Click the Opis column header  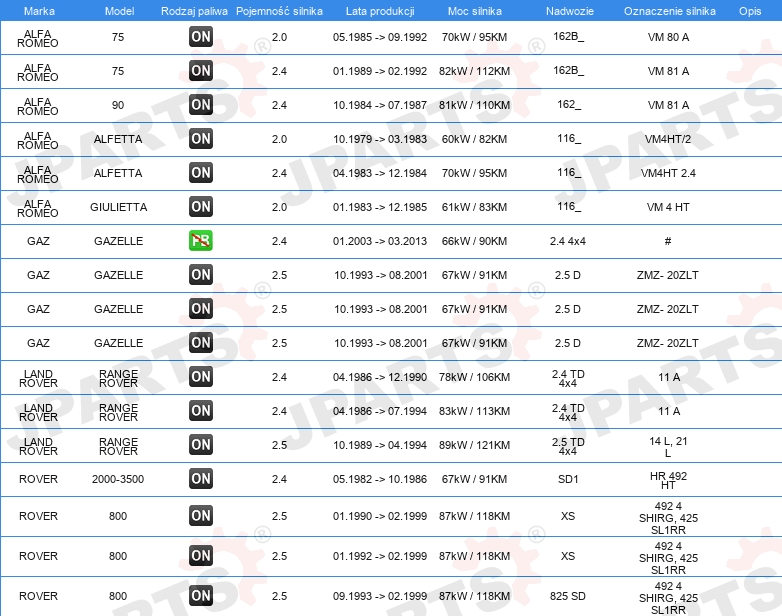[750, 11]
